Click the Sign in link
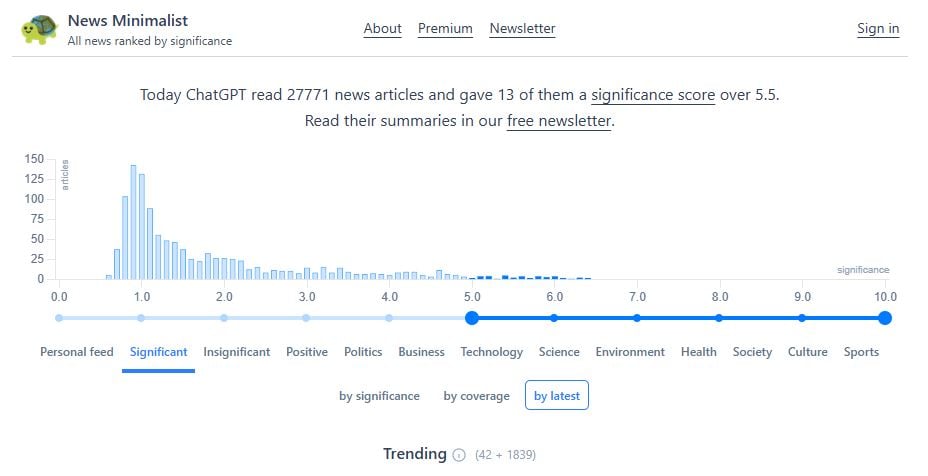This screenshot has height=476, width=928. tap(878, 28)
